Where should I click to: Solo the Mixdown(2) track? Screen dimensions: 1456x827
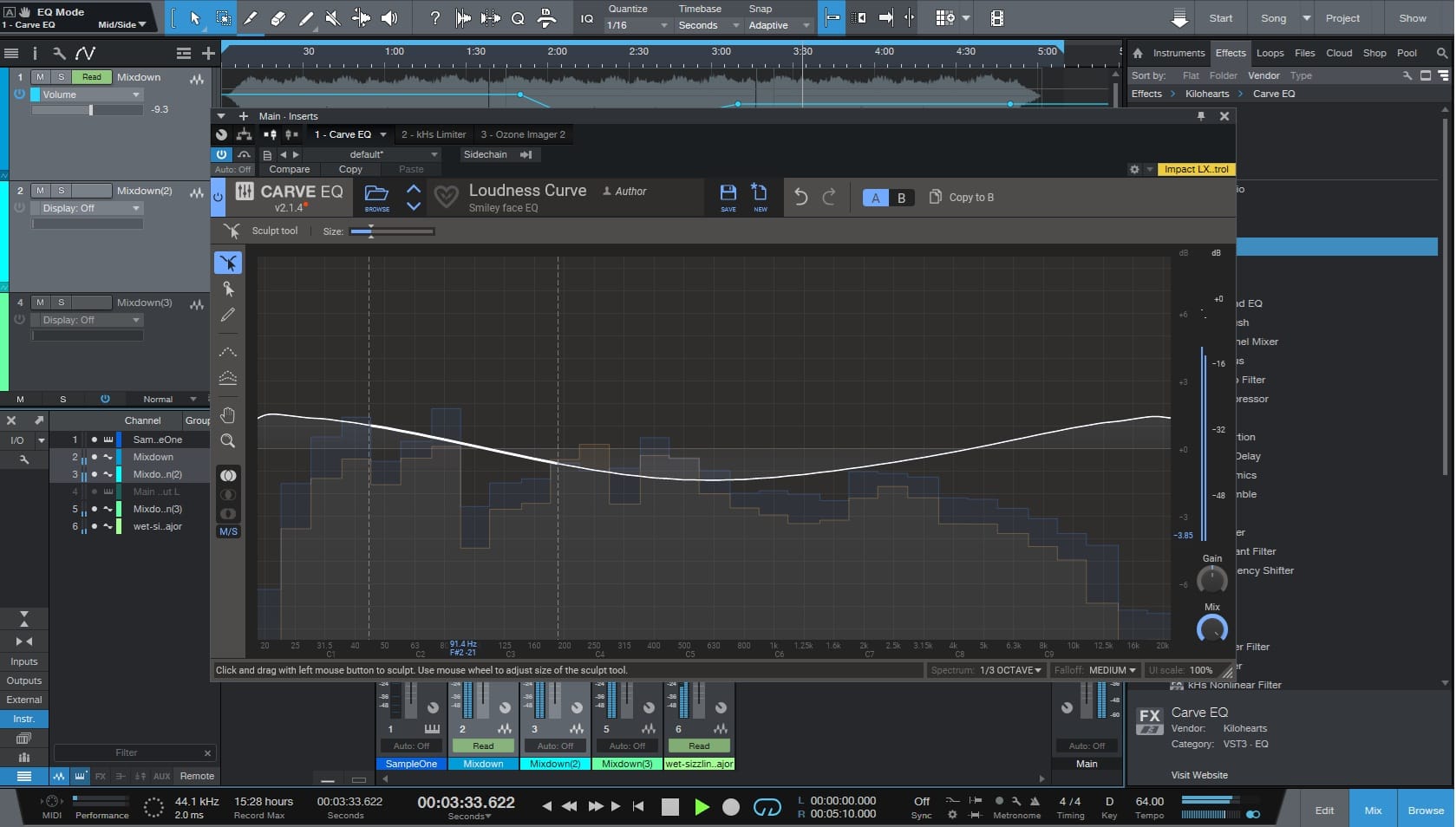pyautogui.click(x=61, y=191)
